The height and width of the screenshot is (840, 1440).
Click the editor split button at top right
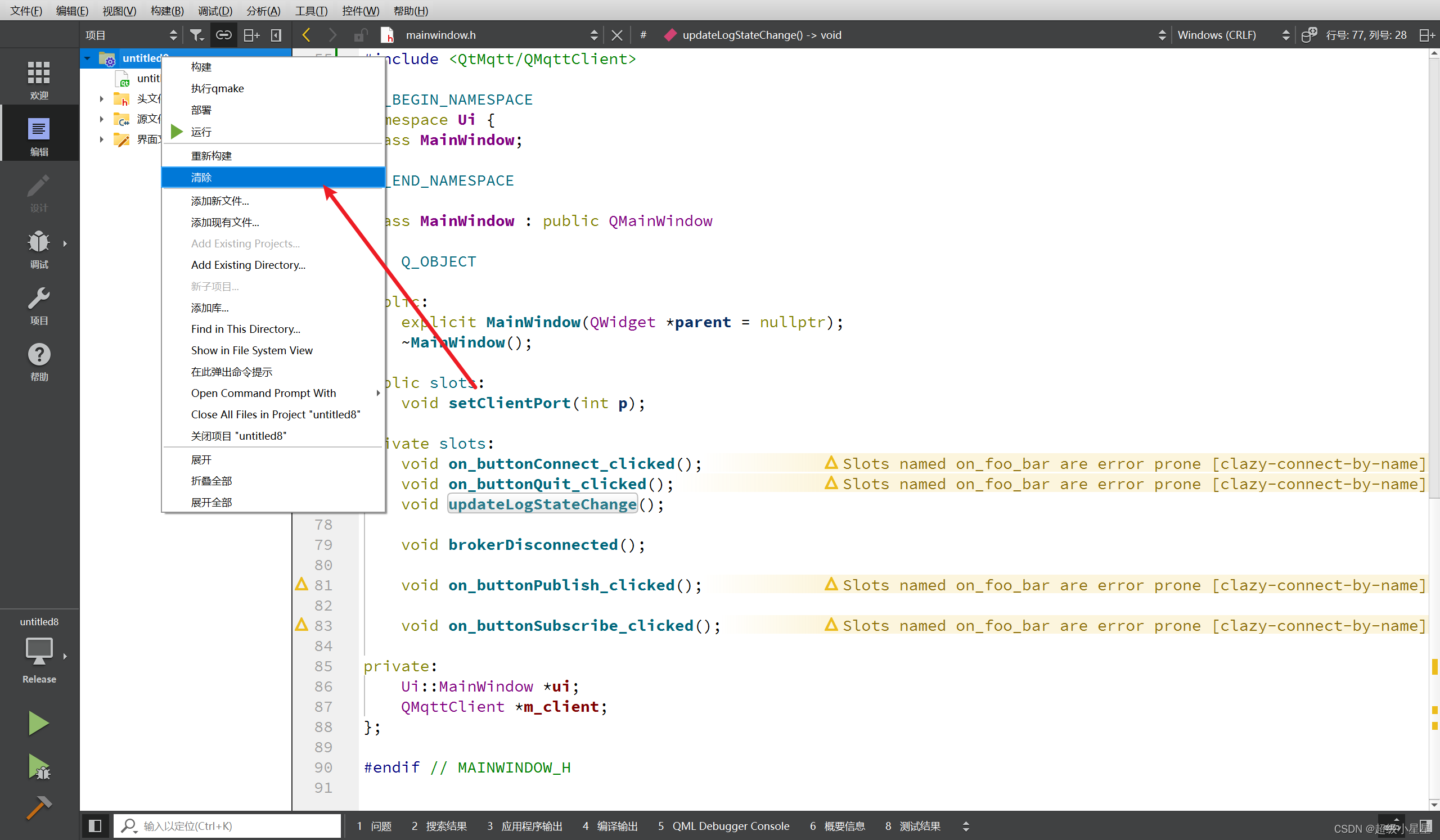point(1426,35)
